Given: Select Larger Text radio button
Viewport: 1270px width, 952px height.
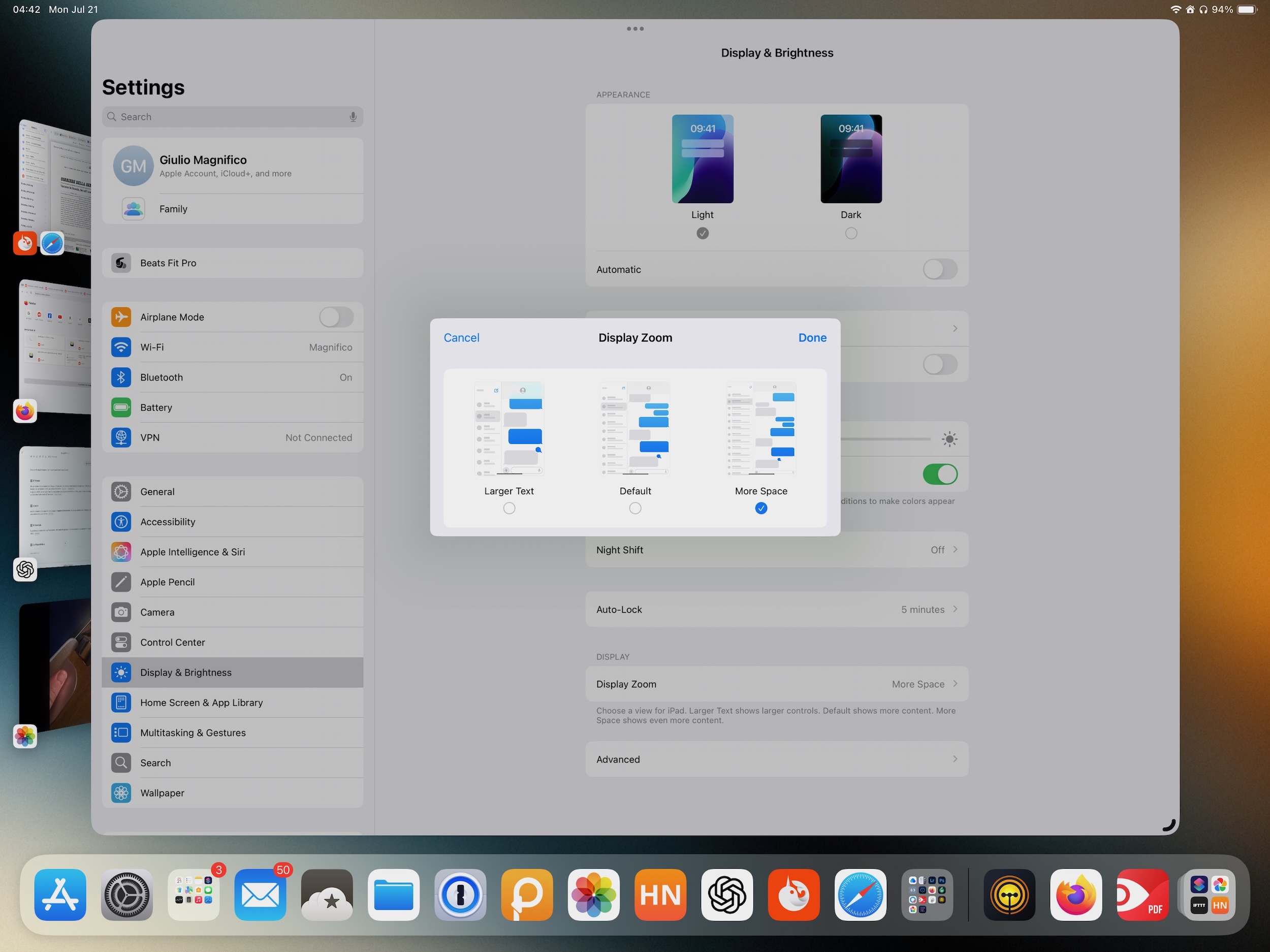Looking at the screenshot, I should point(509,508).
